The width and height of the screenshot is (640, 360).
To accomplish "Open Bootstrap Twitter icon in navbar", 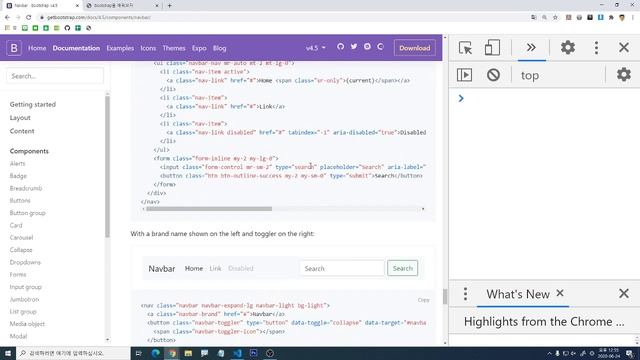I will point(354,47).
